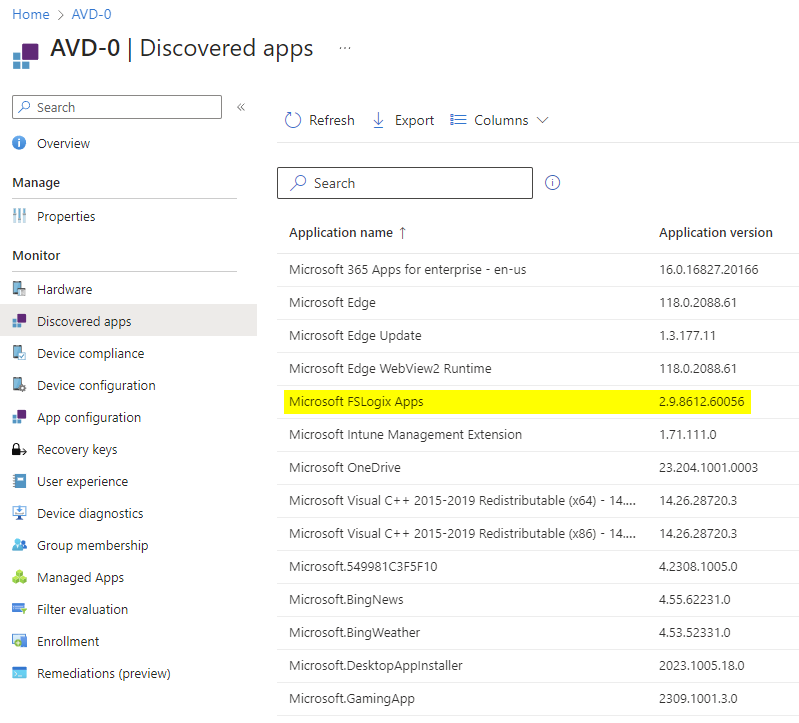799x723 pixels.
Task: Select the Microsoft Edge Update row
Action: pos(538,336)
